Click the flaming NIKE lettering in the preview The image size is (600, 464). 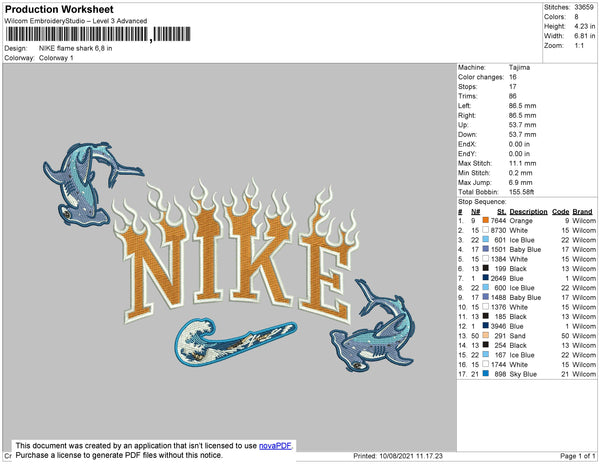coord(236,251)
